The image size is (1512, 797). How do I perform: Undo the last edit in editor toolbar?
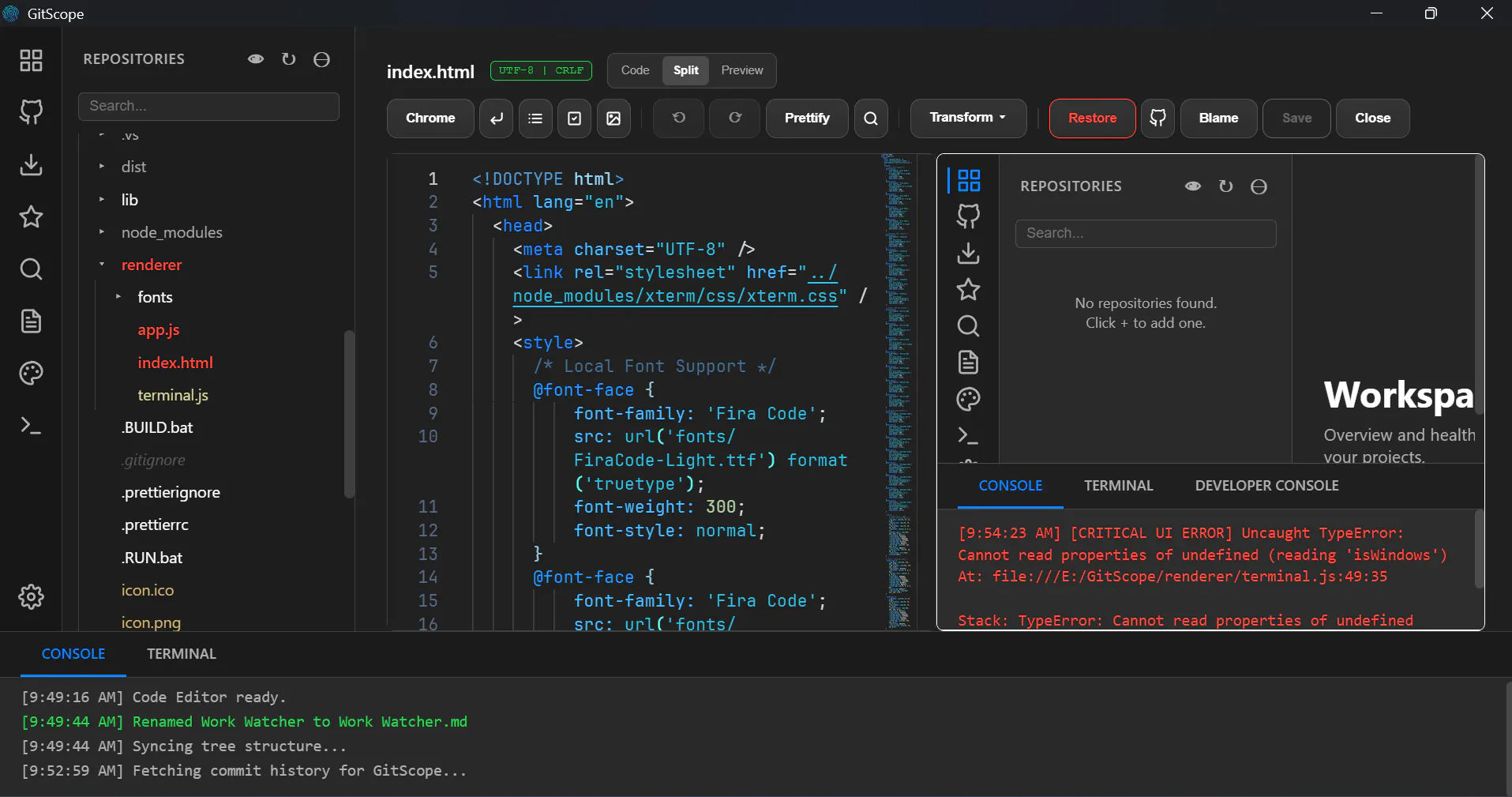click(x=679, y=118)
